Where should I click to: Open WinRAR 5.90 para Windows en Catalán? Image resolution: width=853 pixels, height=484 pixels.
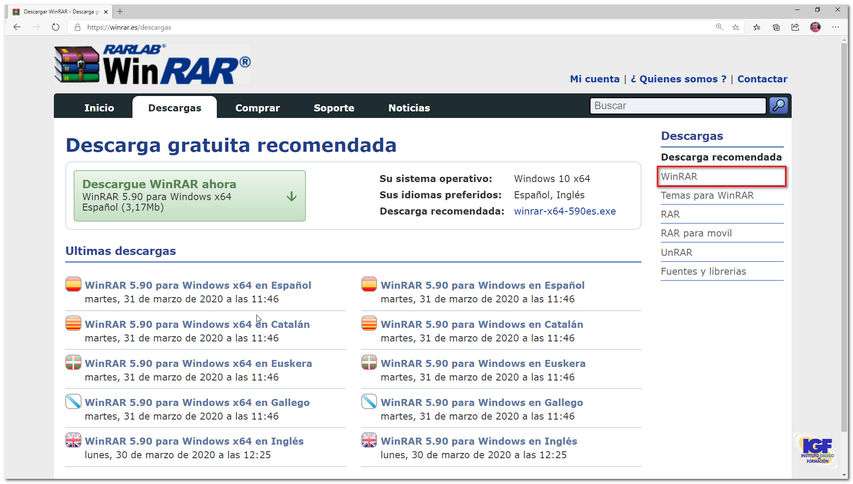[482, 324]
